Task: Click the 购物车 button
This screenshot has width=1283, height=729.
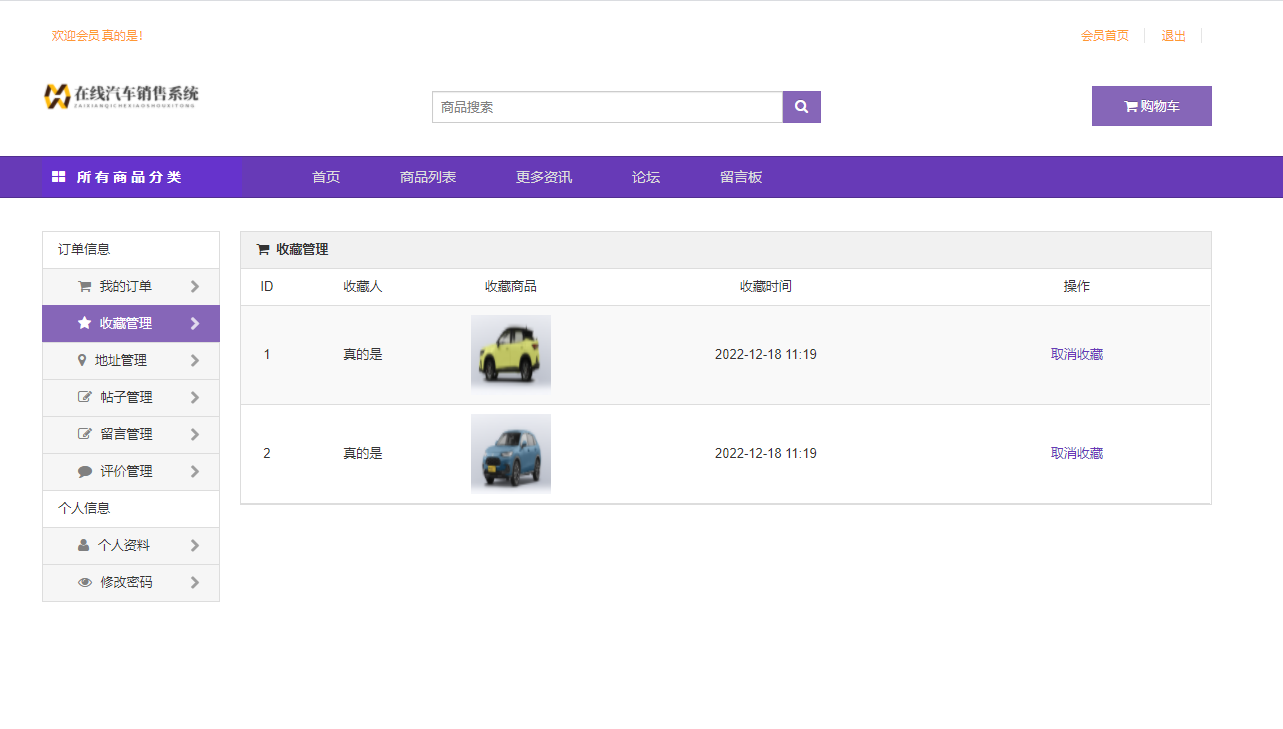Action: tap(1151, 106)
